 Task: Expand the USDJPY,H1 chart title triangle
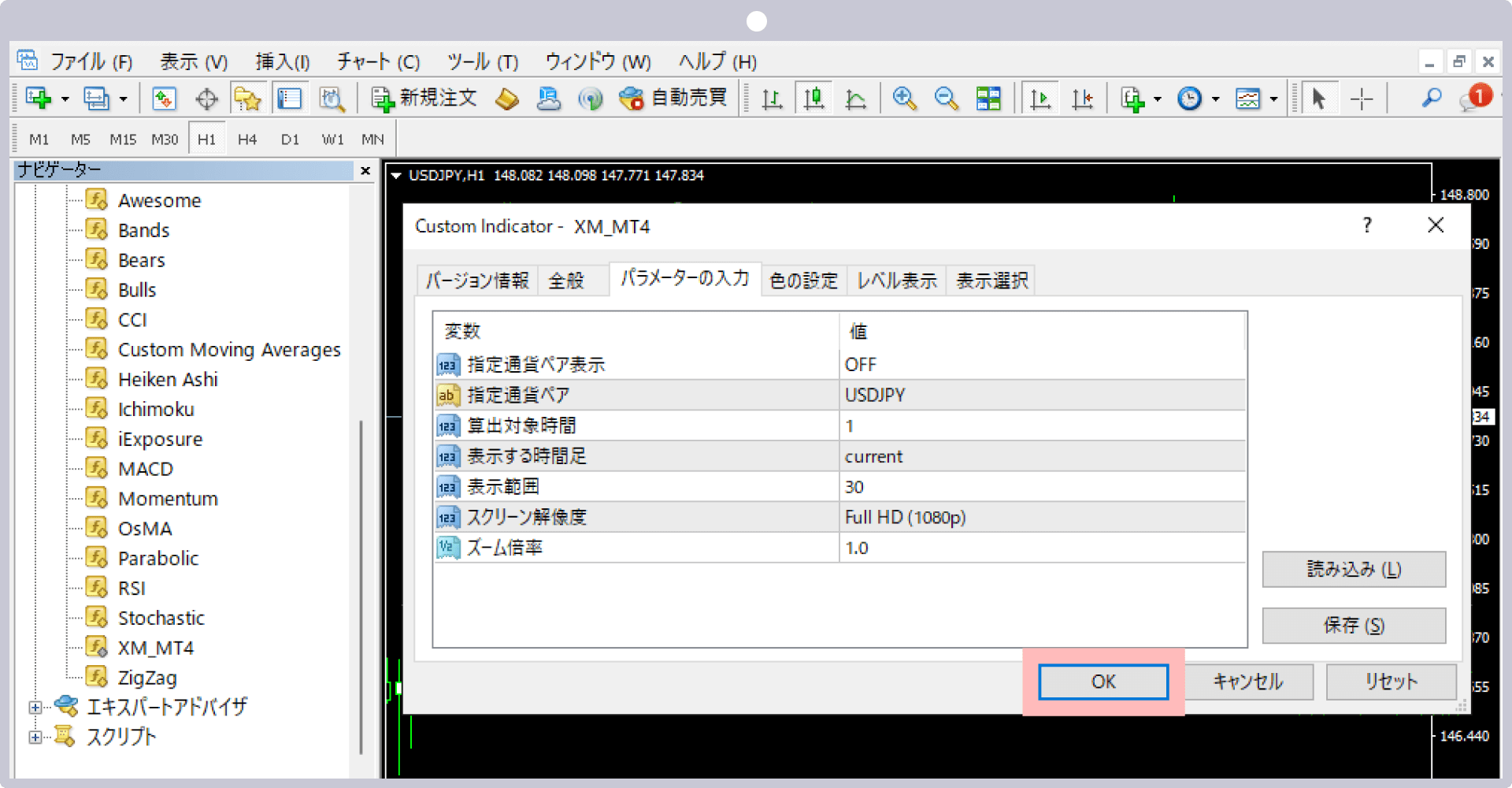(x=396, y=176)
